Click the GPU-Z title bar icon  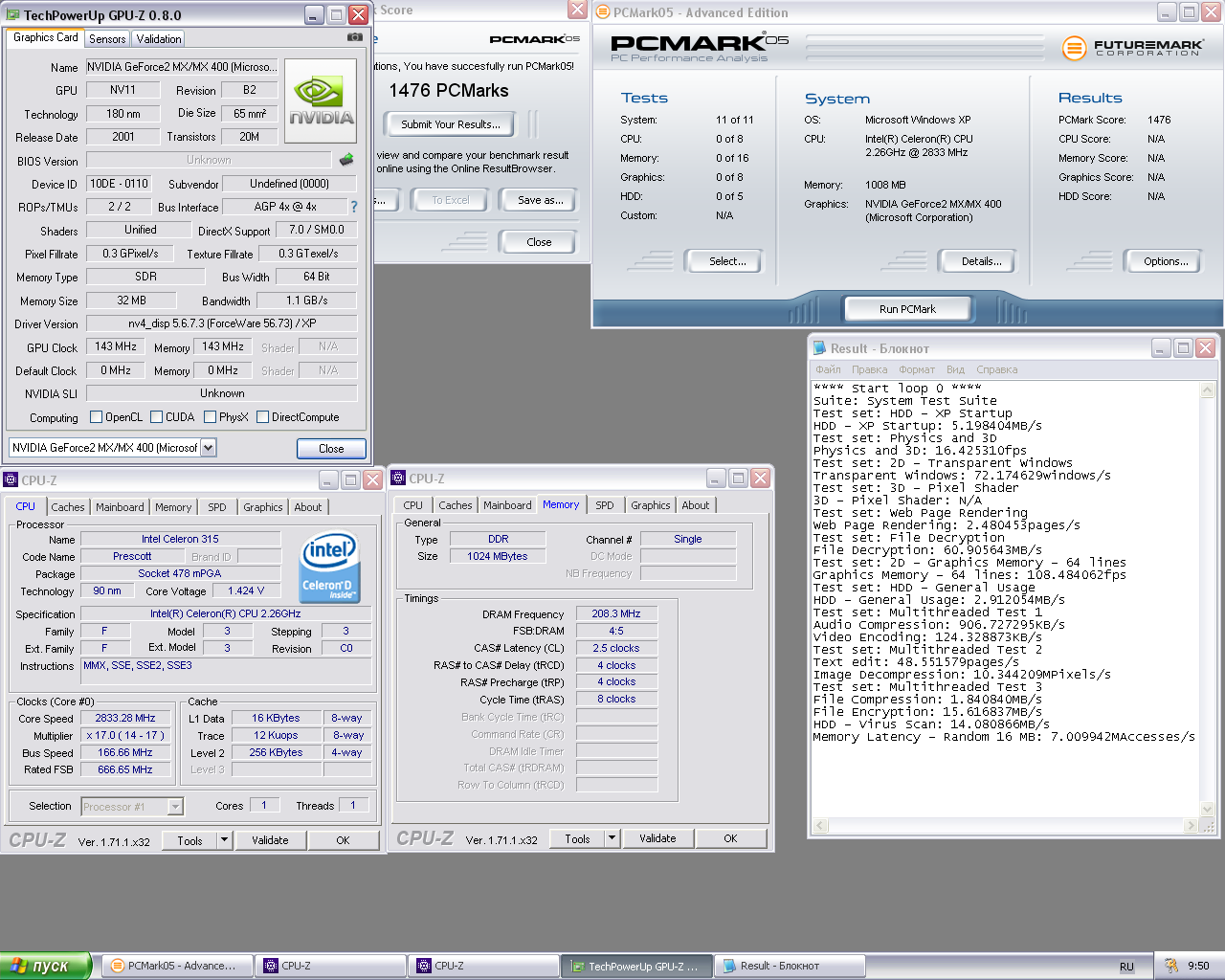(13, 15)
